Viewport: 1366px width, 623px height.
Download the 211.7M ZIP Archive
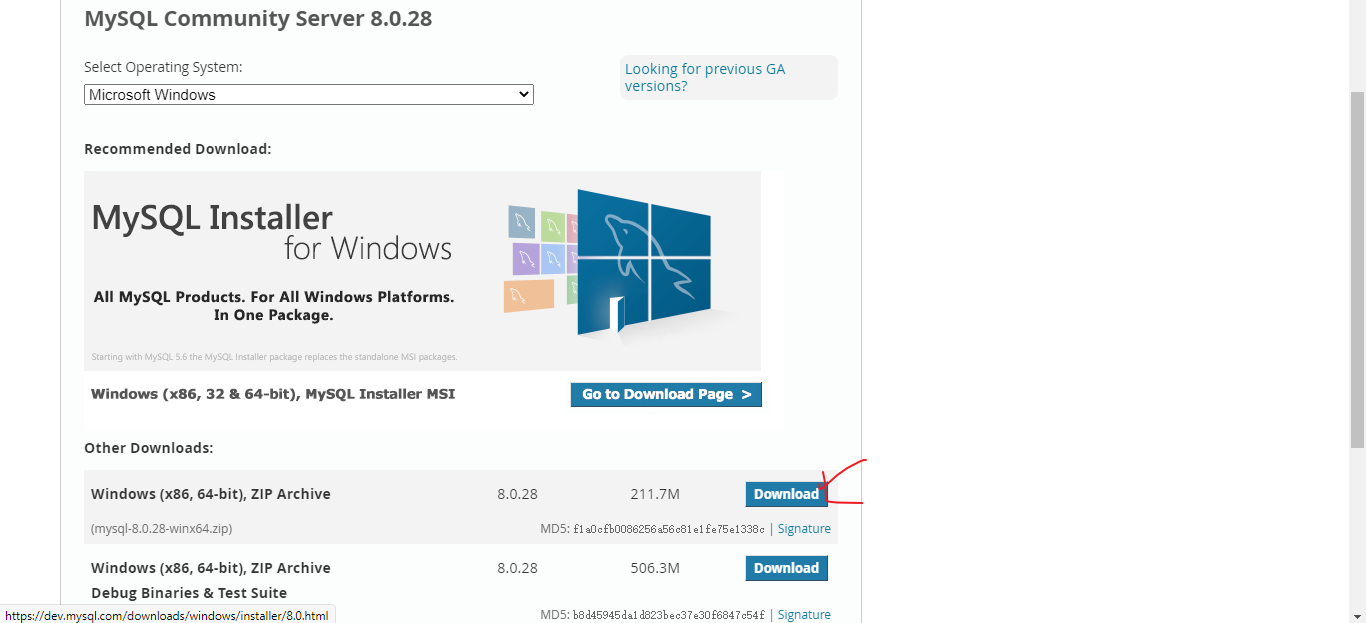pos(786,494)
